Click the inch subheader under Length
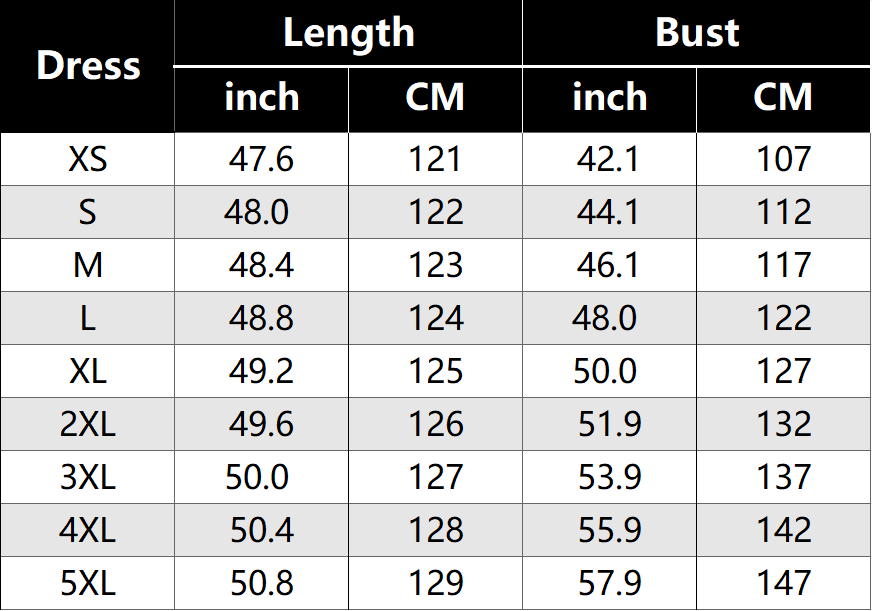Viewport: 872px width, 611px height. point(262,98)
